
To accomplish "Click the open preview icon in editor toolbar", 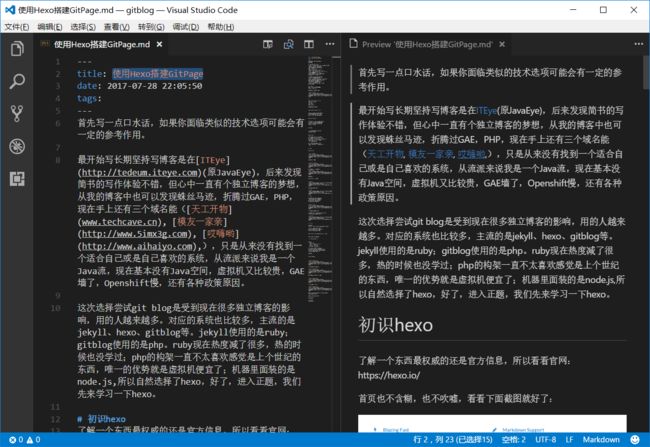I will click(268, 44).
